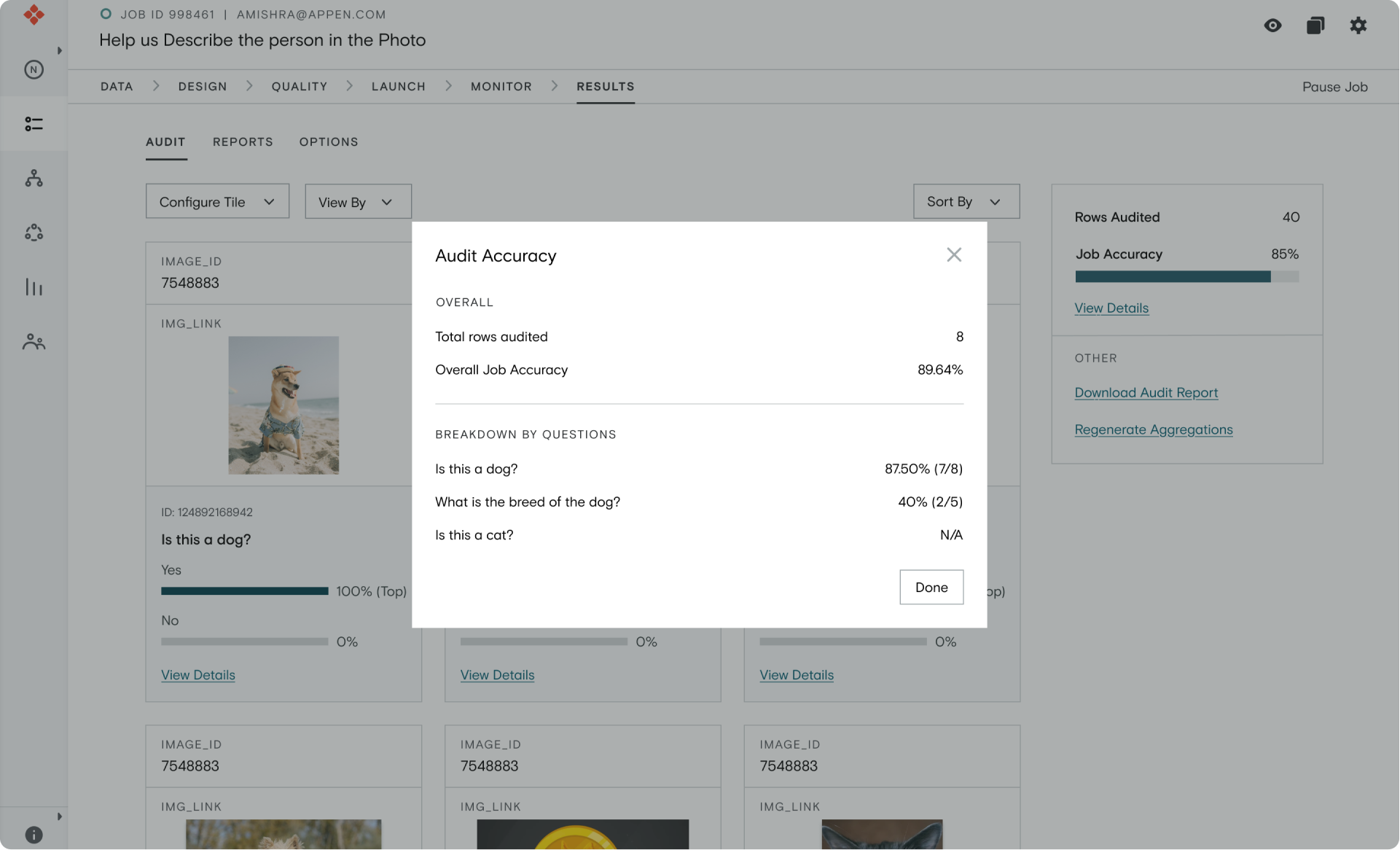Click the 'Is this a dog?' breakdown row
1400x850 pixels.
coord(699,469)
